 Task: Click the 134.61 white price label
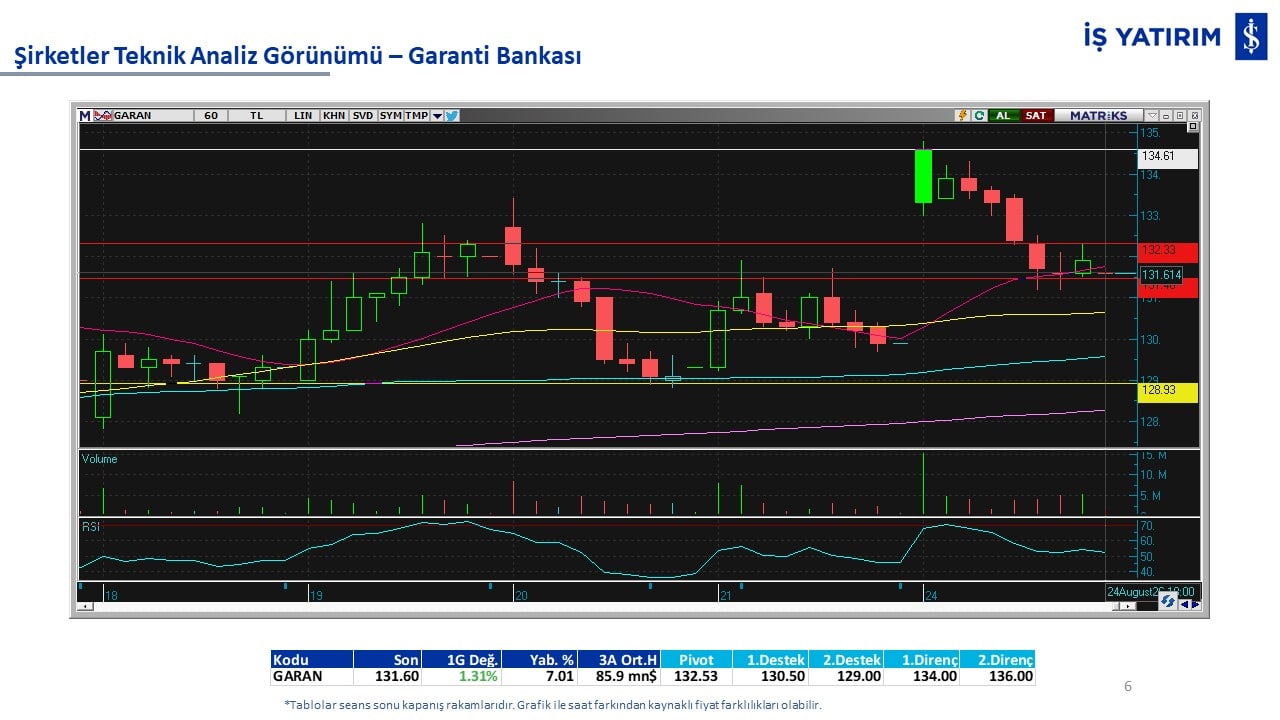click(x=1168, y=157)
